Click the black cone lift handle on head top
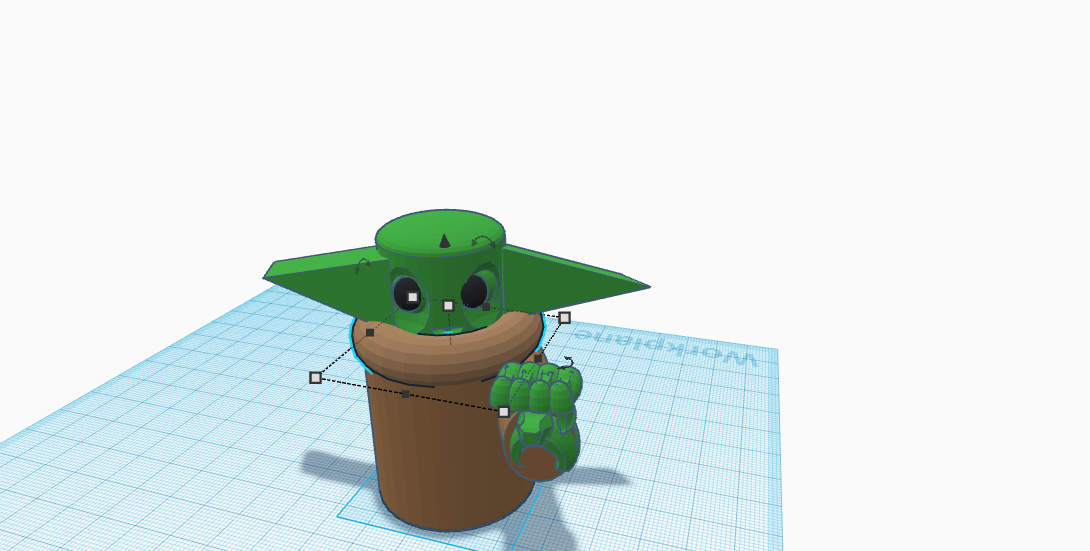The width and height of the screenshot is (1090, 551). [x=445, y=240]
